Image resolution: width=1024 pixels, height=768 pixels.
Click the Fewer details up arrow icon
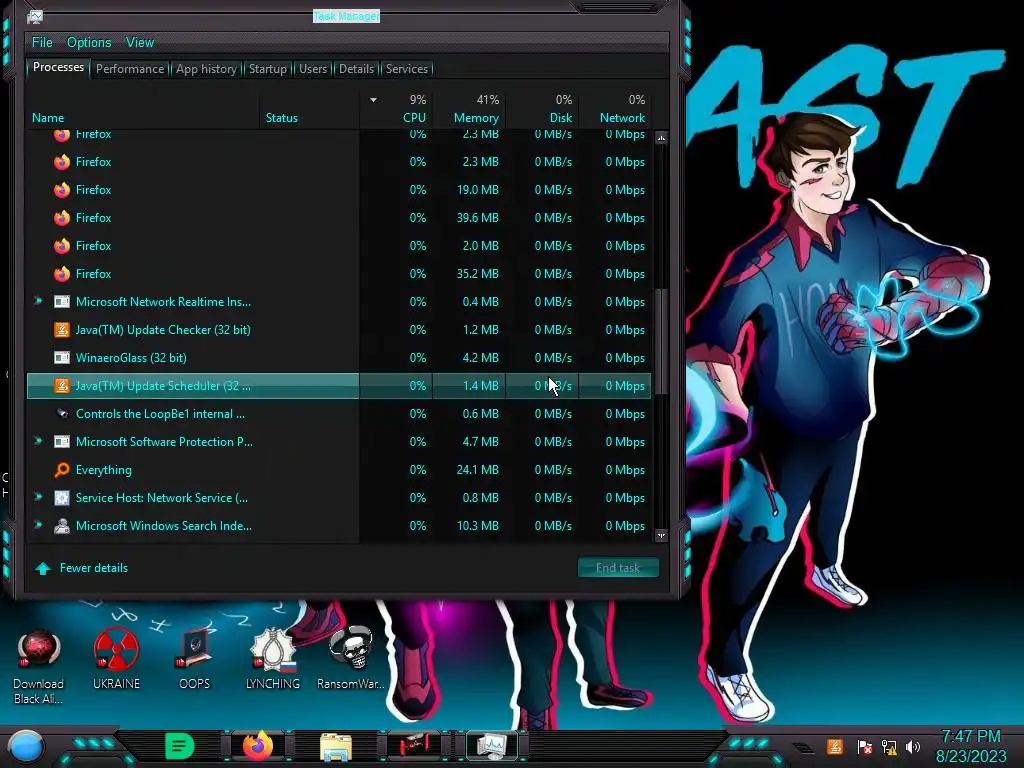click(43, 568)
